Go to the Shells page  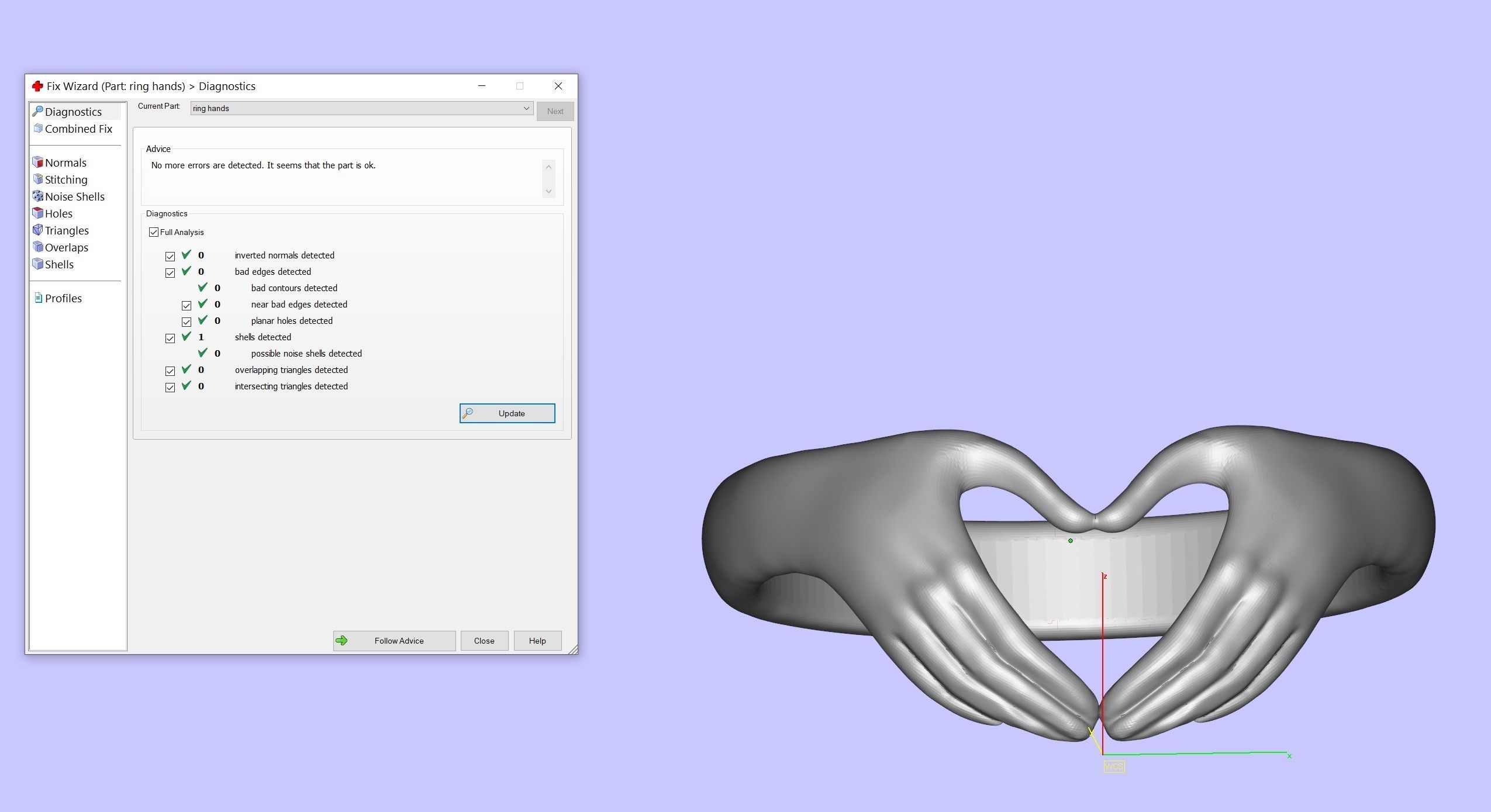click(x=59, y=264)
